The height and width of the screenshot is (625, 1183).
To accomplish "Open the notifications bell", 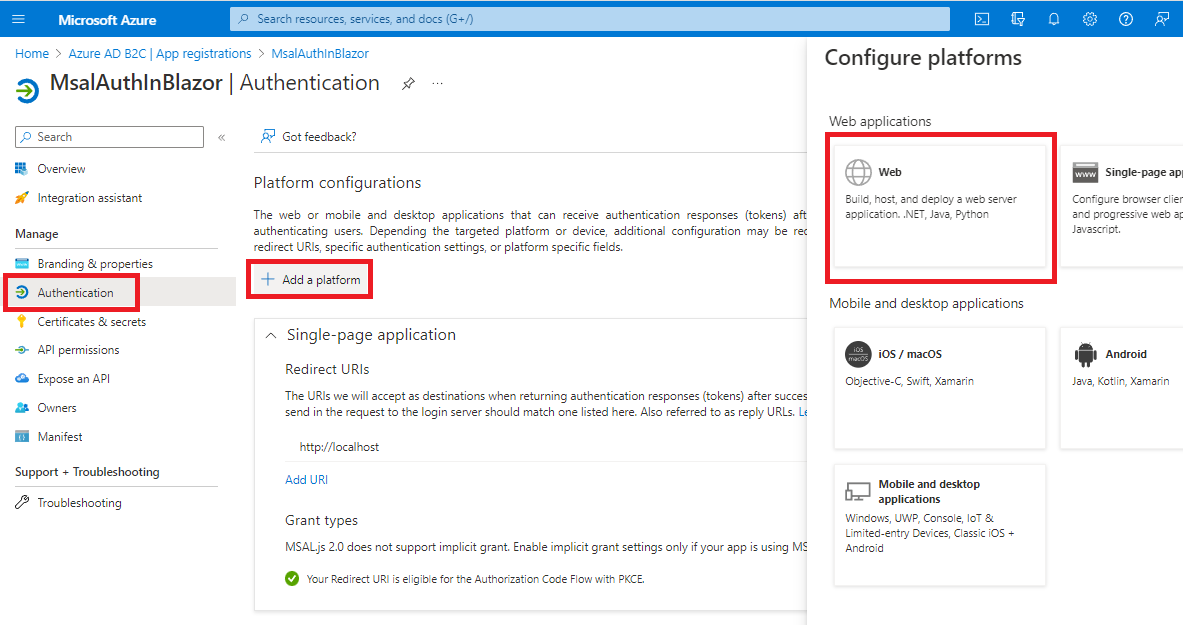I will (x=1054, y=19).
